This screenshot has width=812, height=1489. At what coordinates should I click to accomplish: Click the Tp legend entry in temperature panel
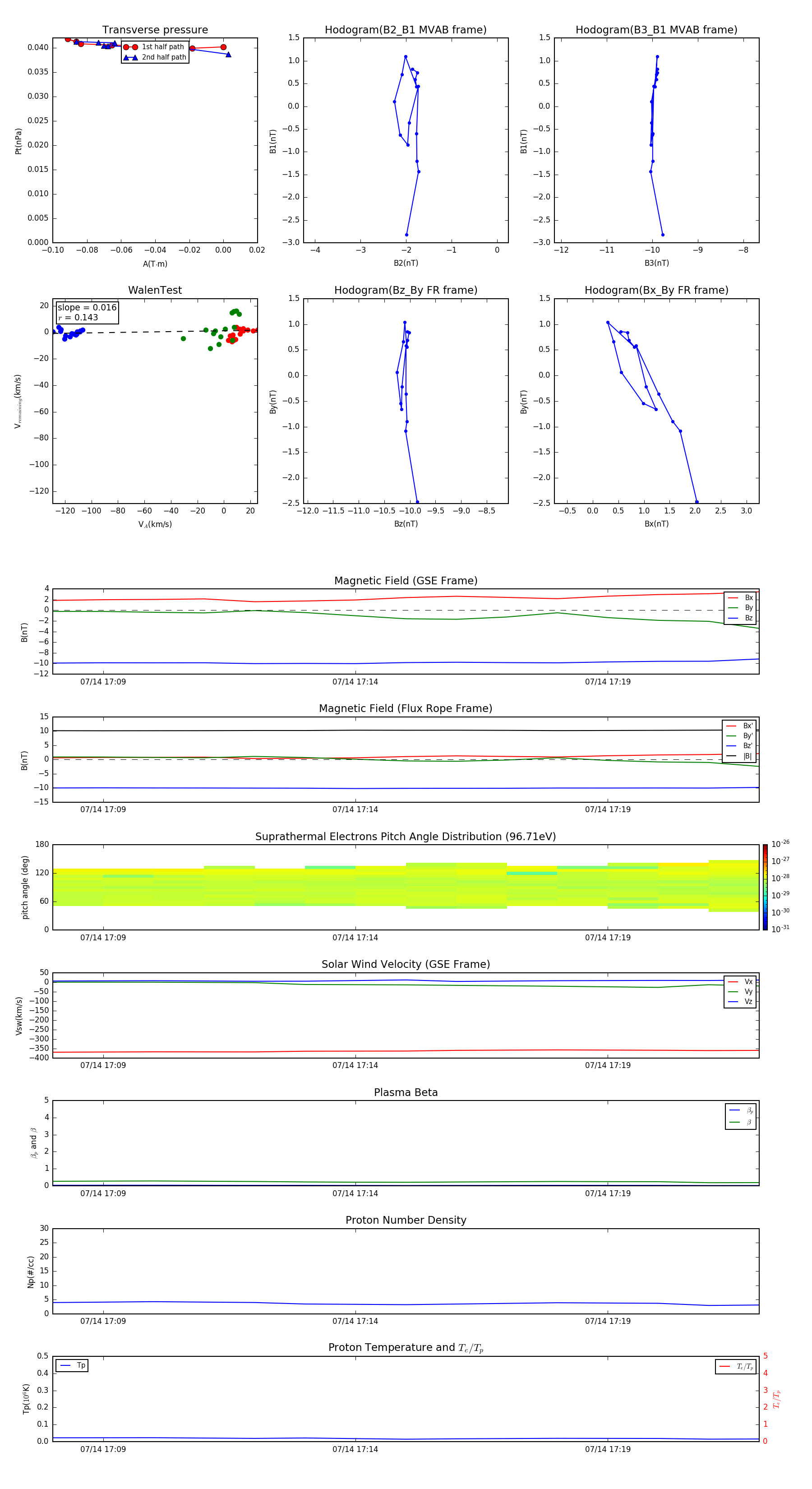pos(72,1365)
